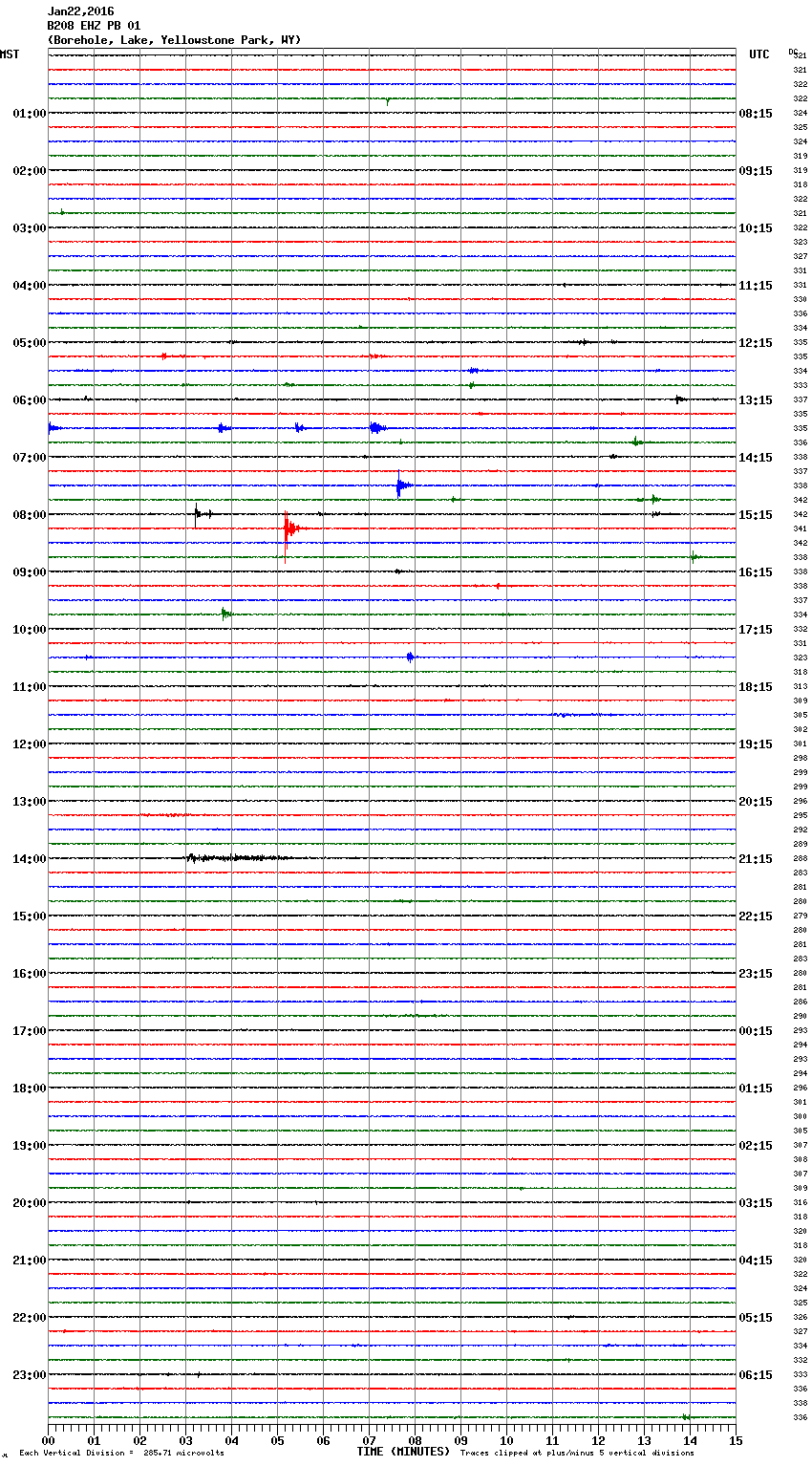The image size is (812, 1466).
Task: Click minute 05 on the bottom axis
Action: pos(277,1440)
